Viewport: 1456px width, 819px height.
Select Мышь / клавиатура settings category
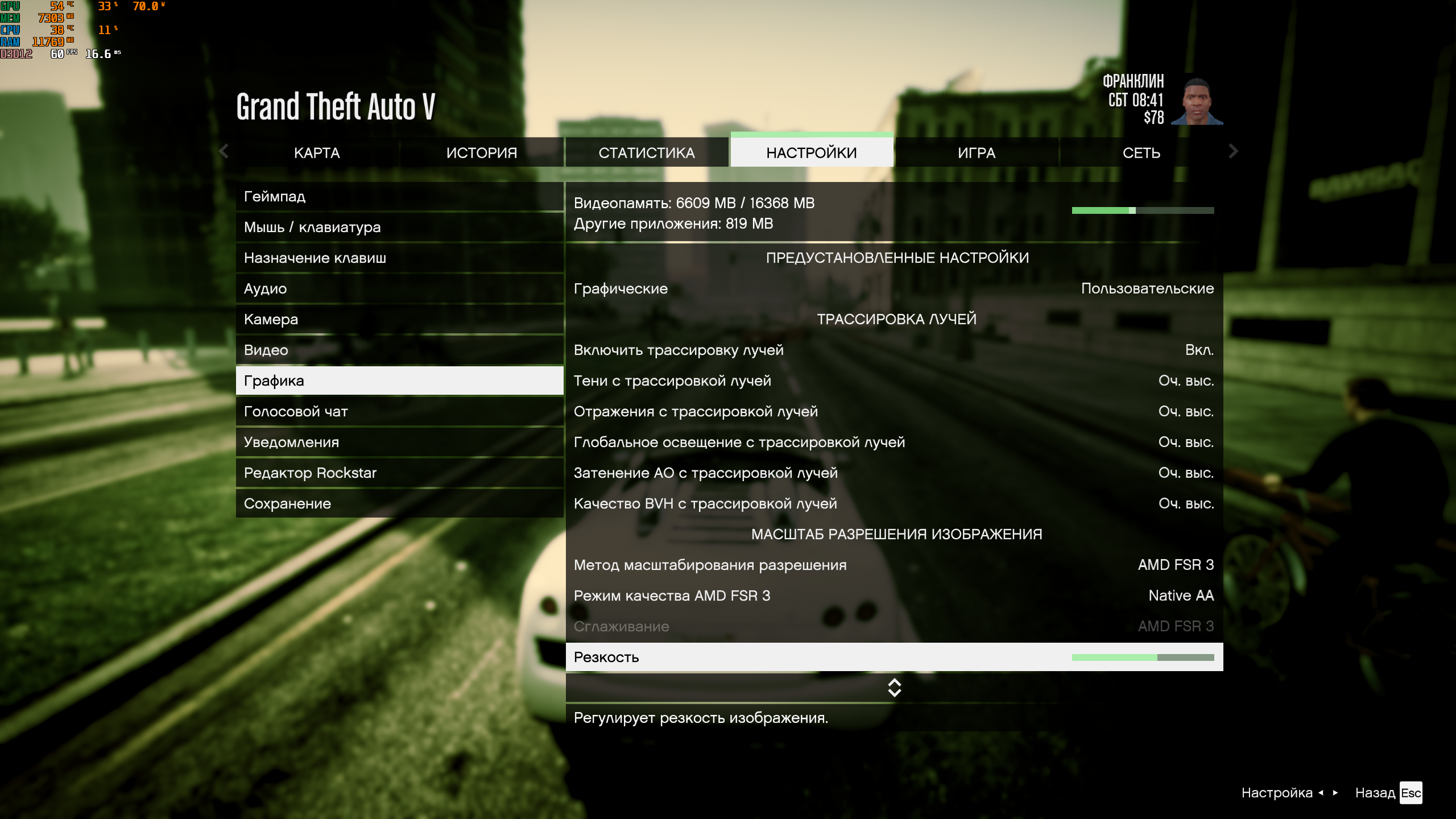[x=399, y=227]
